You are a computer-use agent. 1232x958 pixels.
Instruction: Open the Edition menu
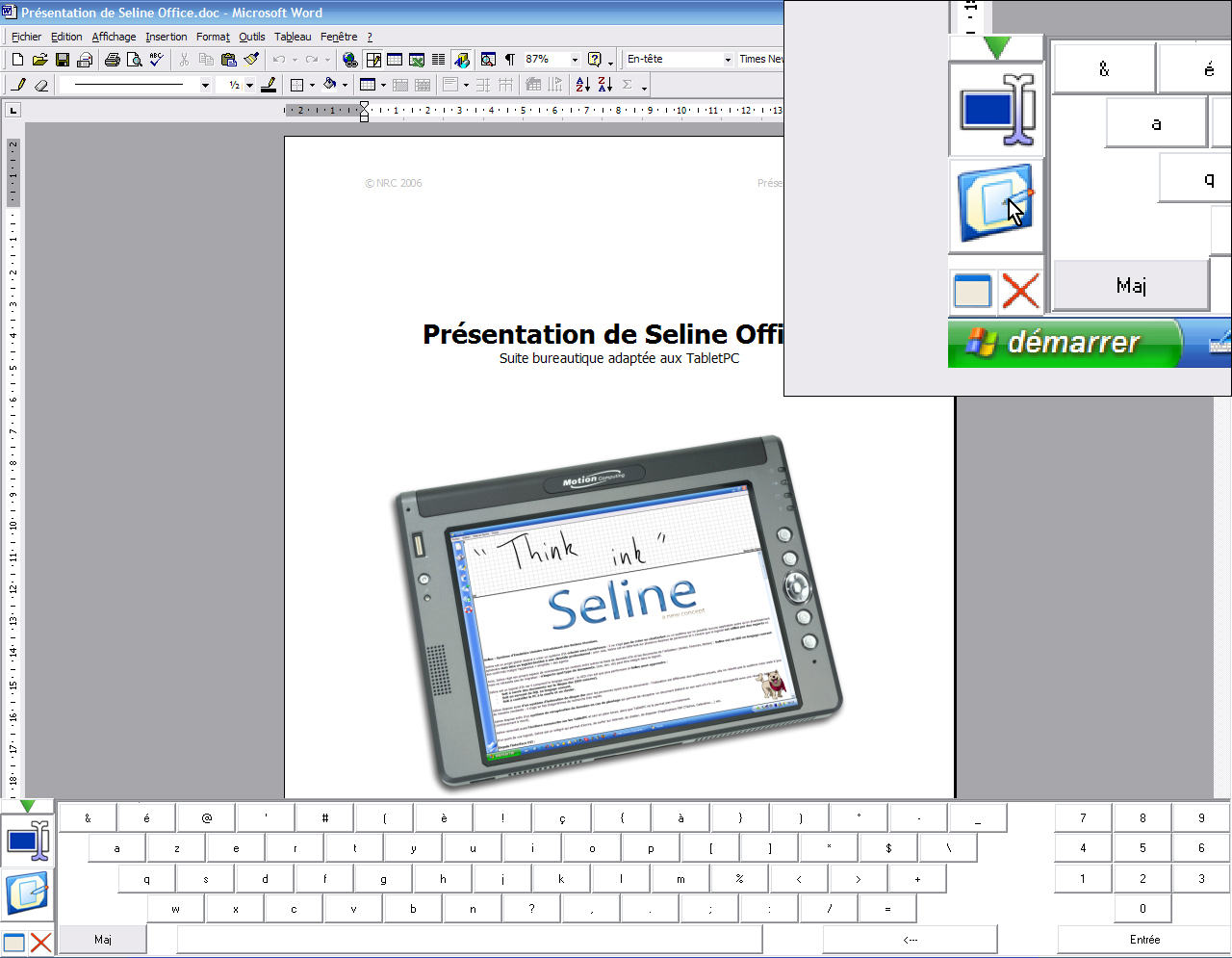[x=66, y=37]
